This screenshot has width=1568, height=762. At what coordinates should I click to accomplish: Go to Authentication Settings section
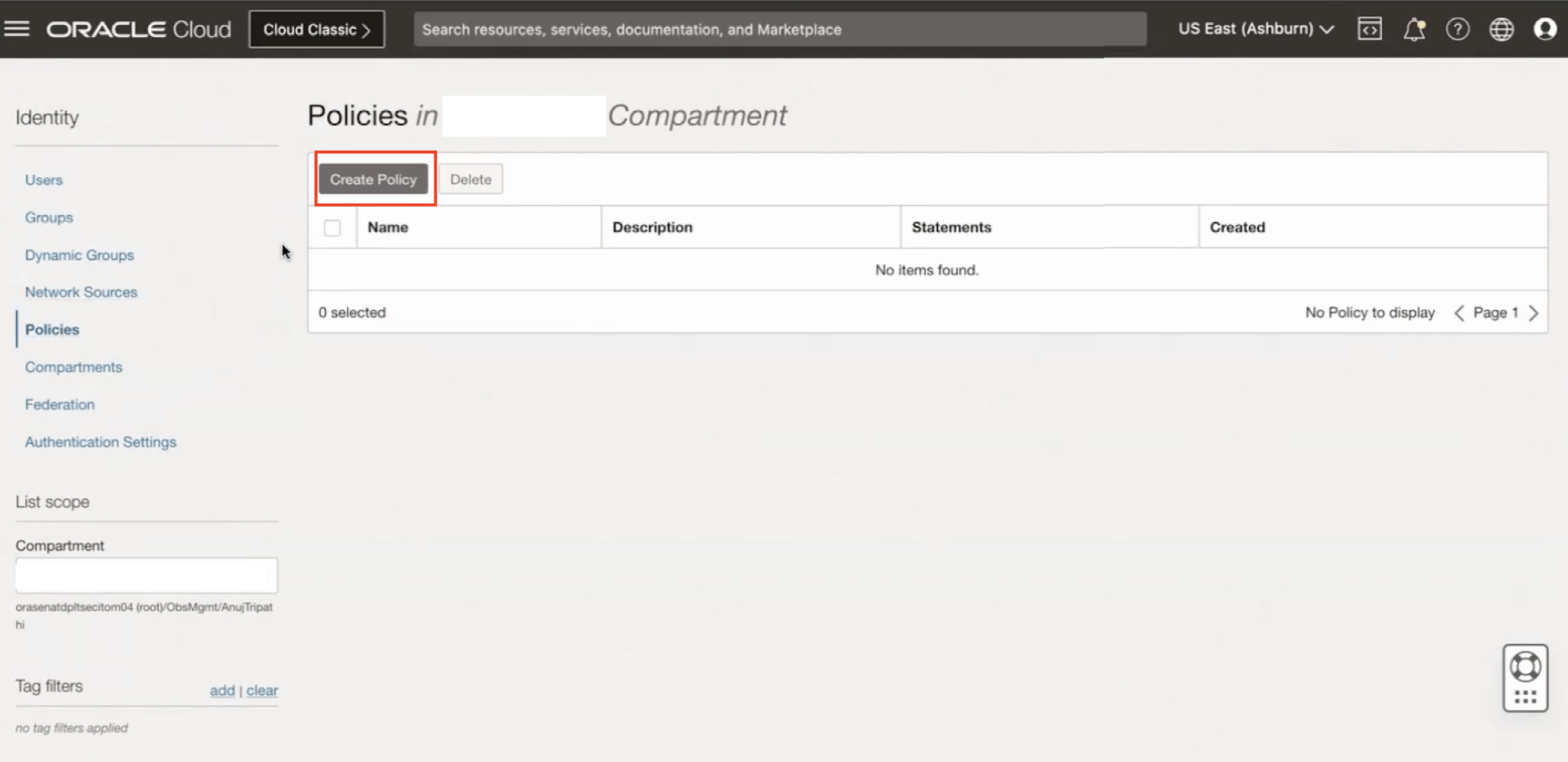tap(100, 442)
